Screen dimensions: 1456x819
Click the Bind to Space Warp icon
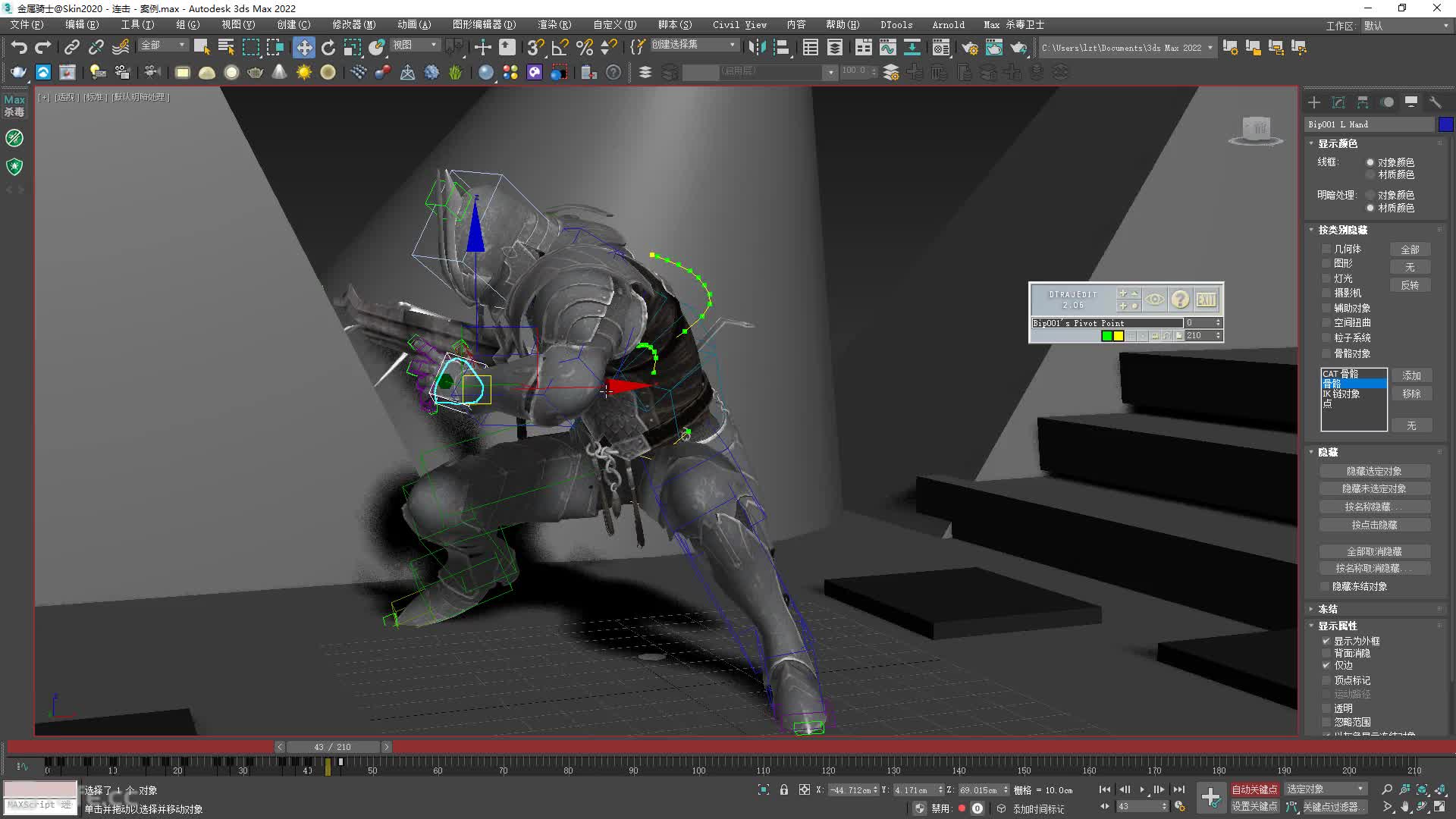click(x=121, y=47)
